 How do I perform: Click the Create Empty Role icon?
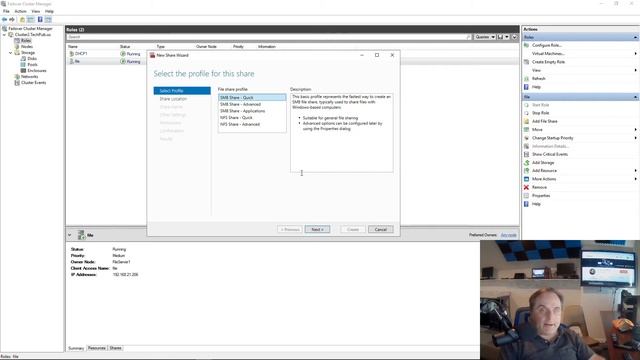pos(527,62)
